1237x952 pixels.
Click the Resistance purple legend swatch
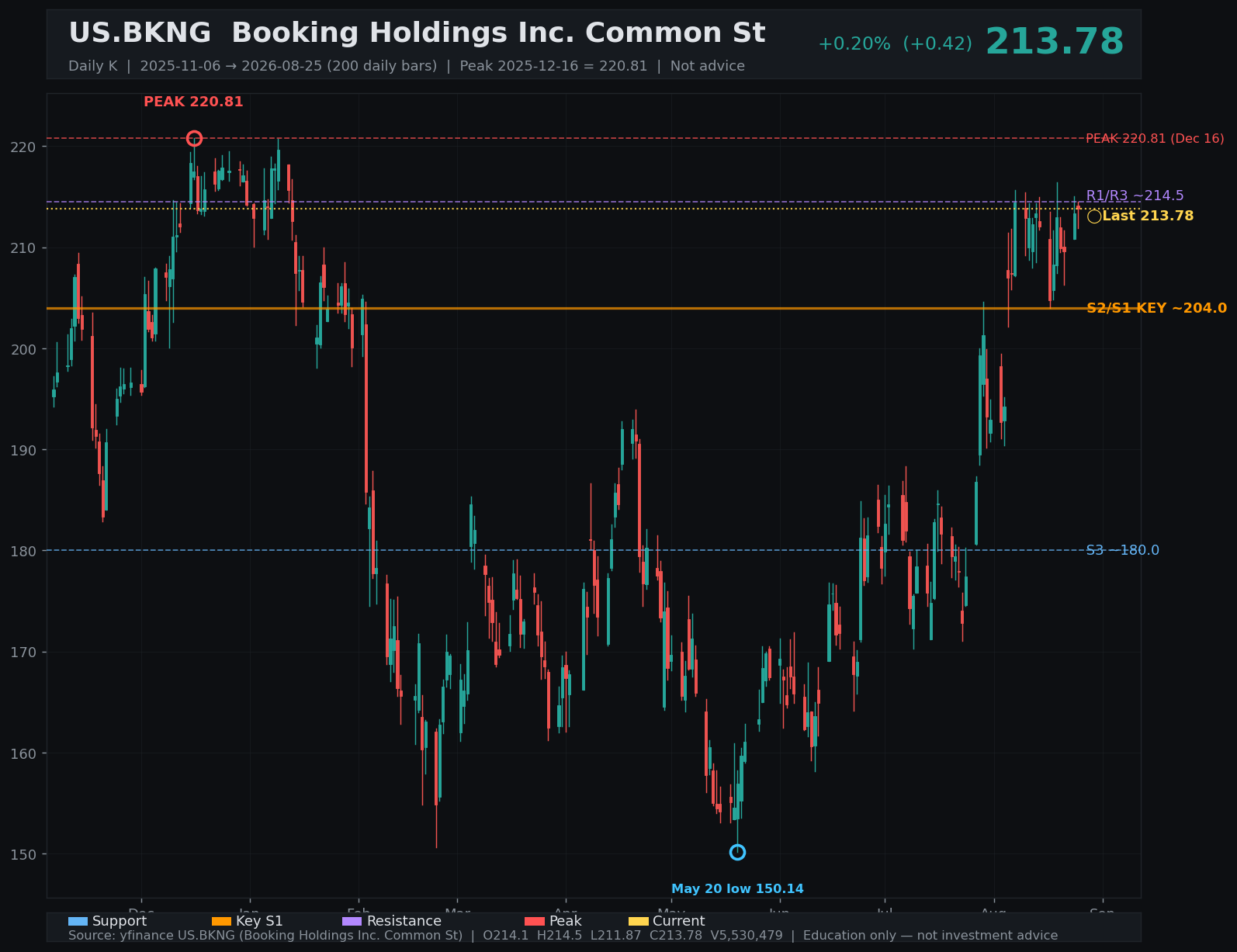[x=352, y=921]
